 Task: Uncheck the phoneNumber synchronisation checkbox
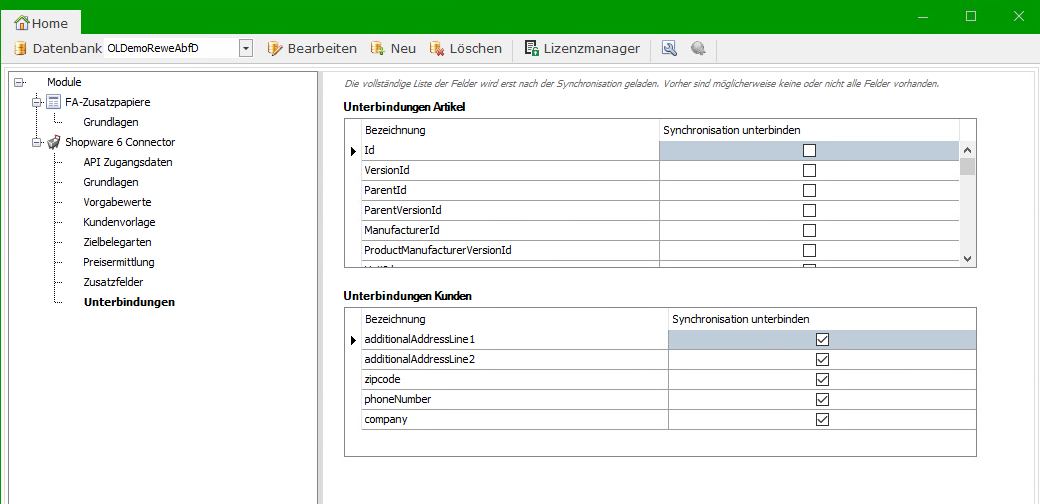[x=822, y=399]
